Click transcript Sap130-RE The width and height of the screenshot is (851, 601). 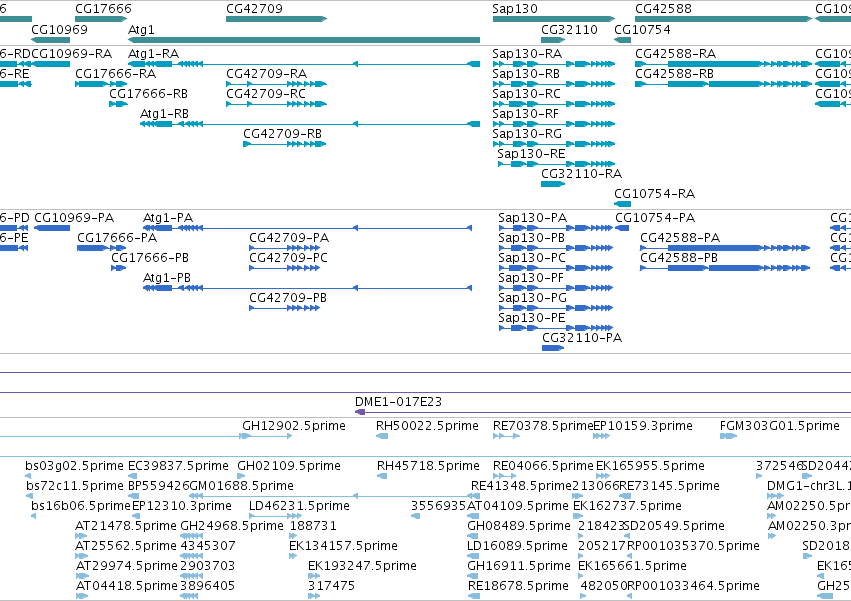(x=556, y=164)
